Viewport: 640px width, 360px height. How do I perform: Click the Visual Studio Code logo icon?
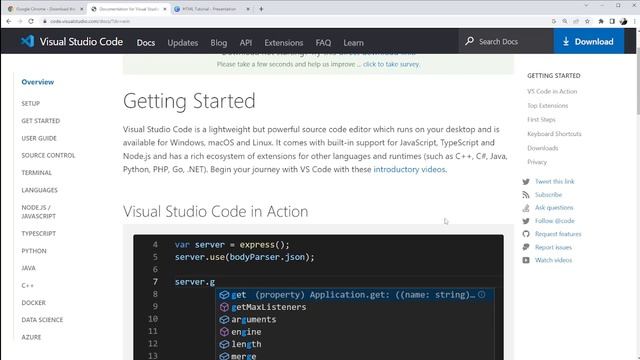(x=27, y=41)
